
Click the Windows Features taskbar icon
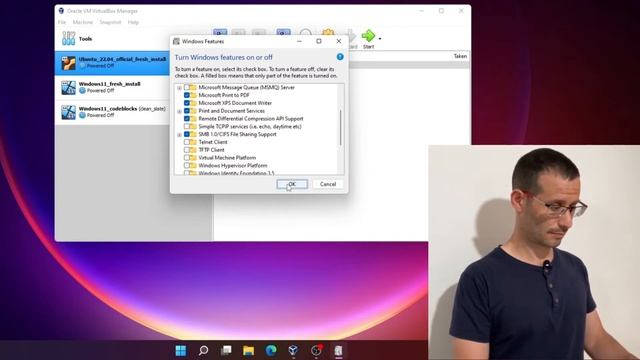point(338,350)
